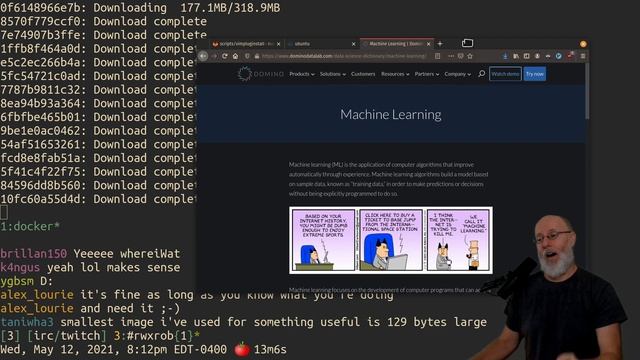The height and width of the screenshot is (360, 640).
Task: Close the ubuntu tab
Action: pyautogui.click(x=353, y=44)
